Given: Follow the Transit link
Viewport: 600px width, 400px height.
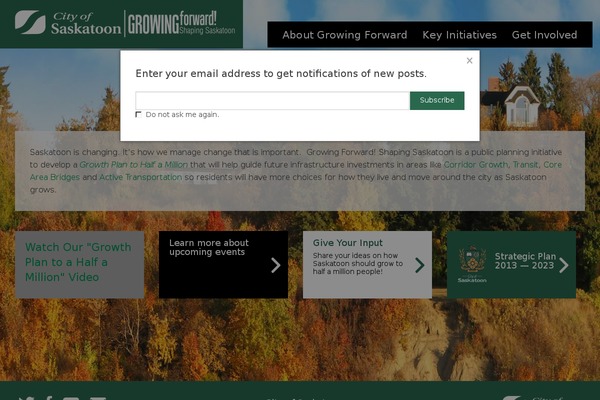Looking at the screenshot, I should 525,165.
